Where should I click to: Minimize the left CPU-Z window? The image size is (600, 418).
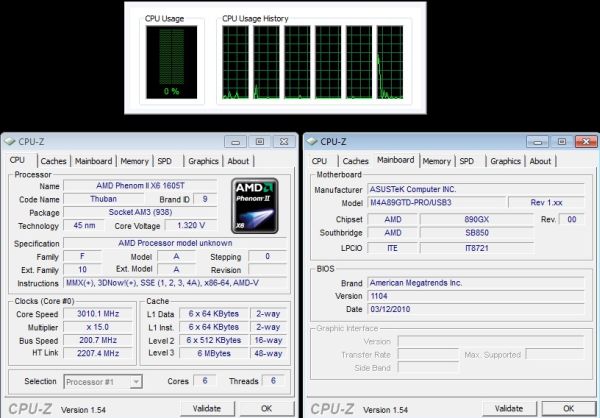[x=235, y=142]
